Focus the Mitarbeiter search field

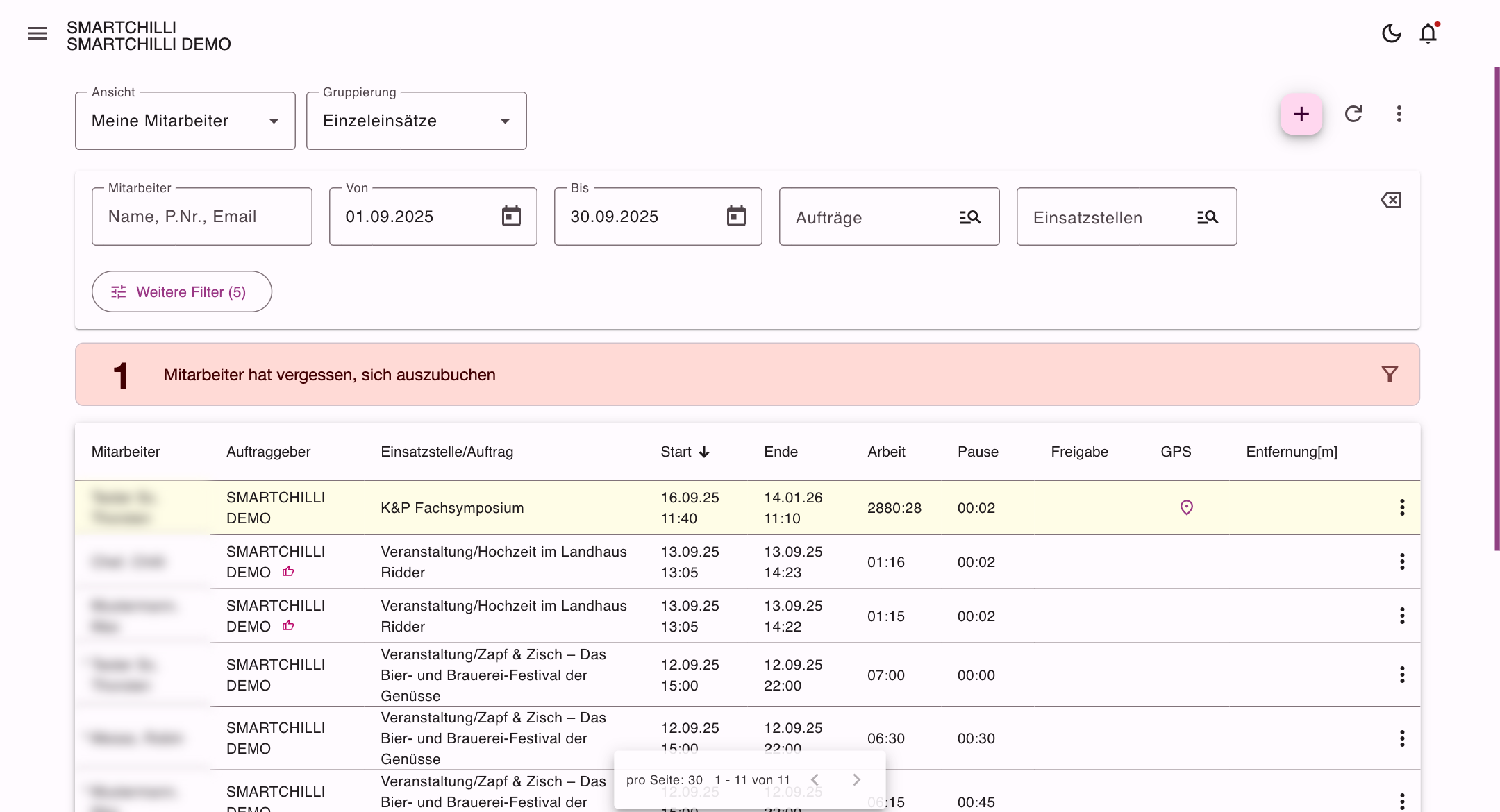202,217
